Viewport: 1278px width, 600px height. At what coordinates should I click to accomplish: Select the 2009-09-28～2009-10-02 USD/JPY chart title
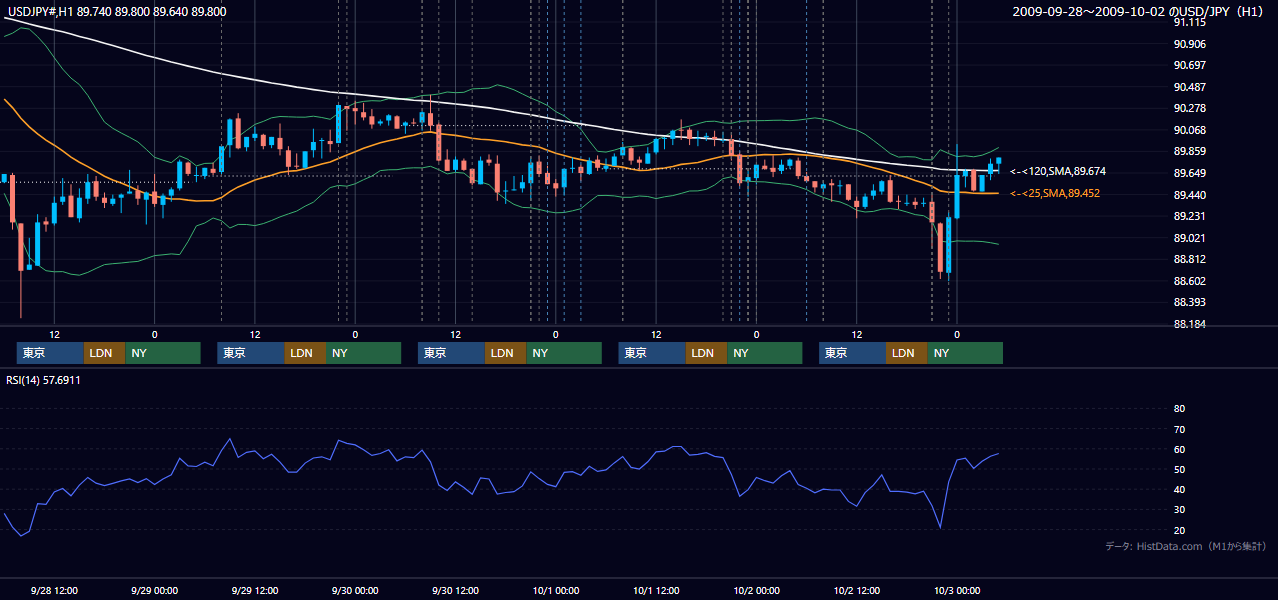pyautogui.click(x=1139, y=12)
